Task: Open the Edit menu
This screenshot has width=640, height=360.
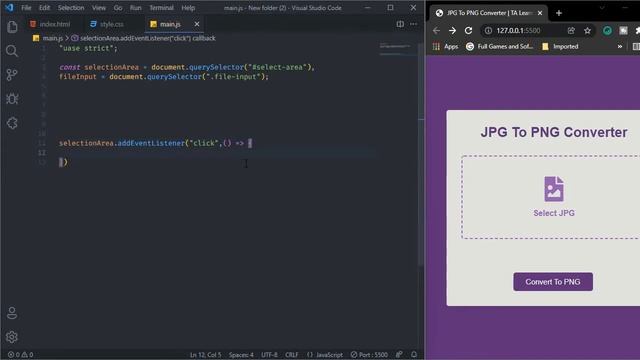Action: tap(44, 8)
